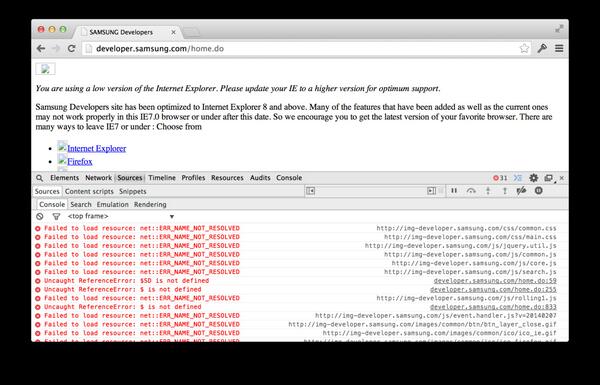Click the DevTools search magnifier icon
The width and height of the screenshot is (600, 385).
[x=39, y=178]
